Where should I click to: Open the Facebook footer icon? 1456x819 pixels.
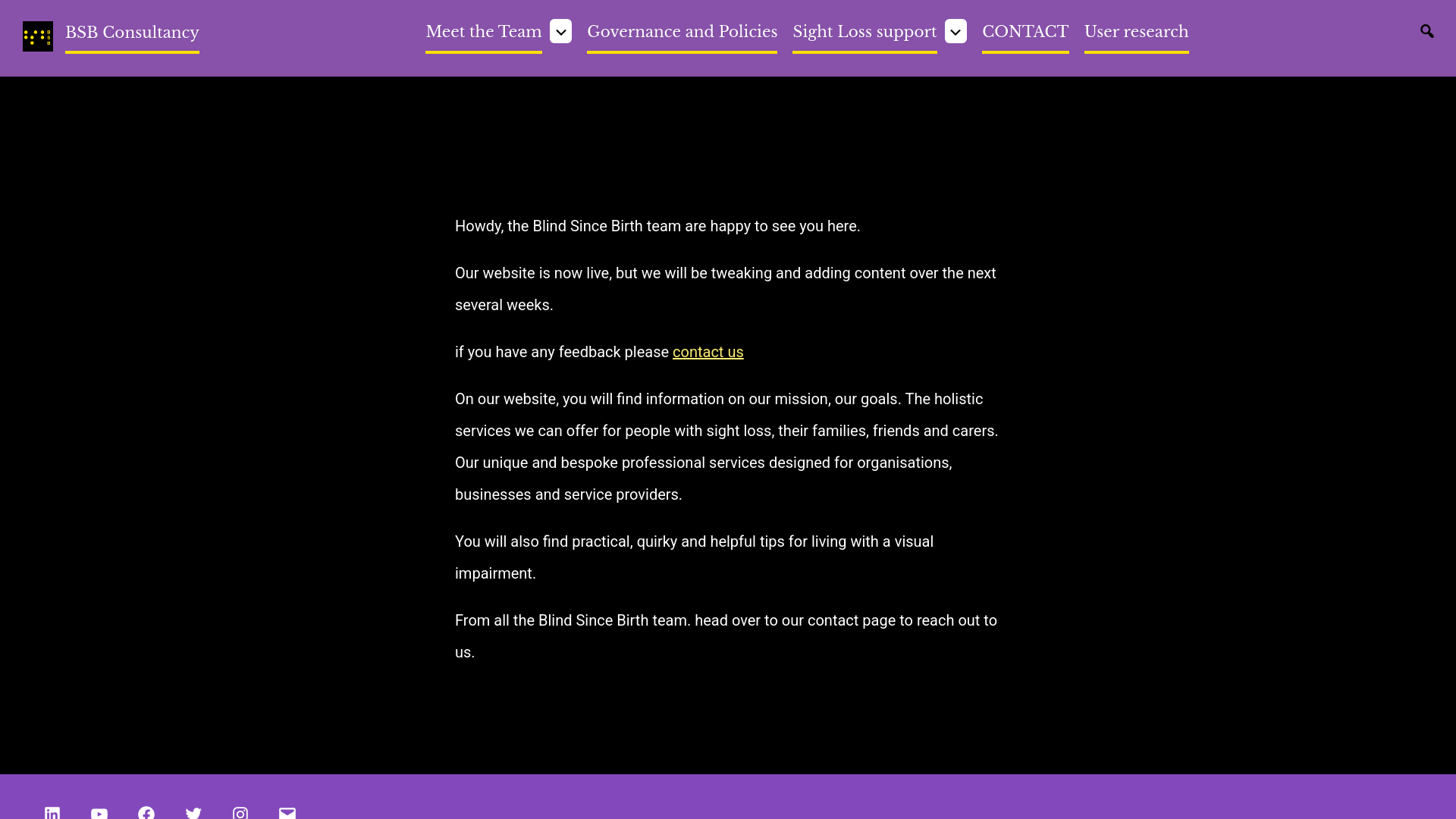(146, 813)
